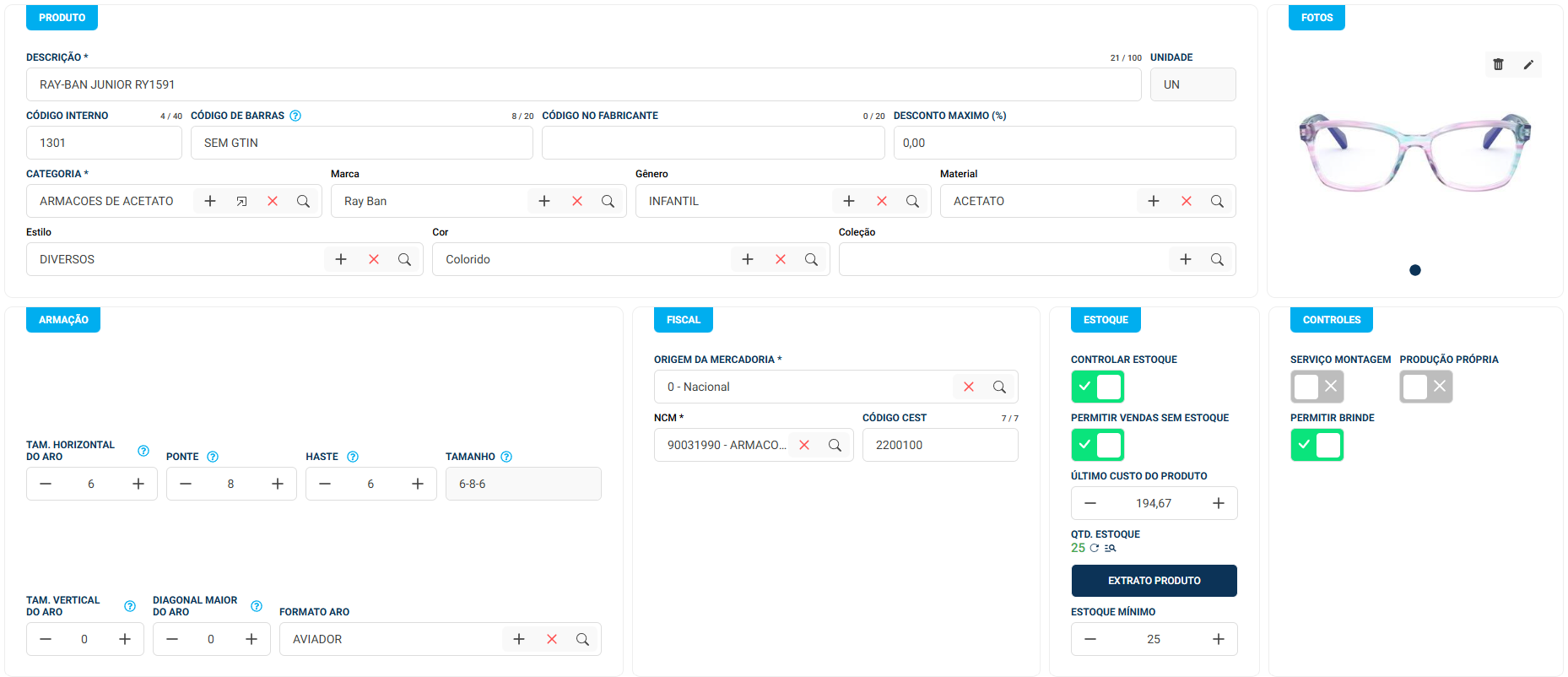Select the FISCAL section tab

(x=684, y=320)
